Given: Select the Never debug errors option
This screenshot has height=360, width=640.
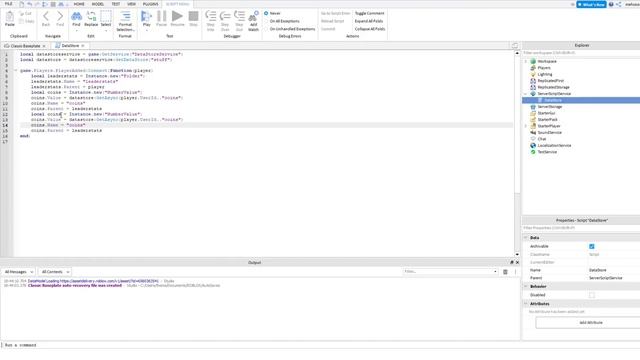Looking at the screenshot, I should (x=266, y=13).
